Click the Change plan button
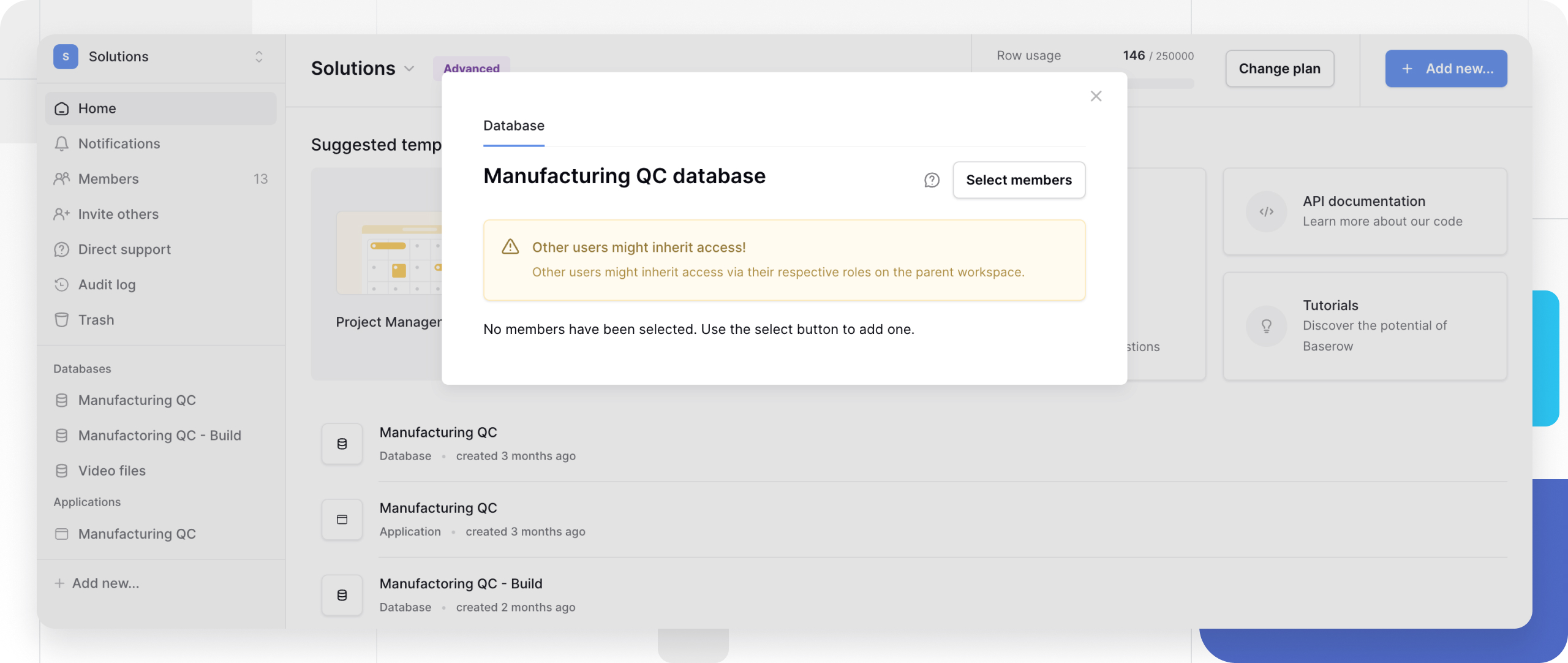 pyautogui.click(x=1280, y=69)
